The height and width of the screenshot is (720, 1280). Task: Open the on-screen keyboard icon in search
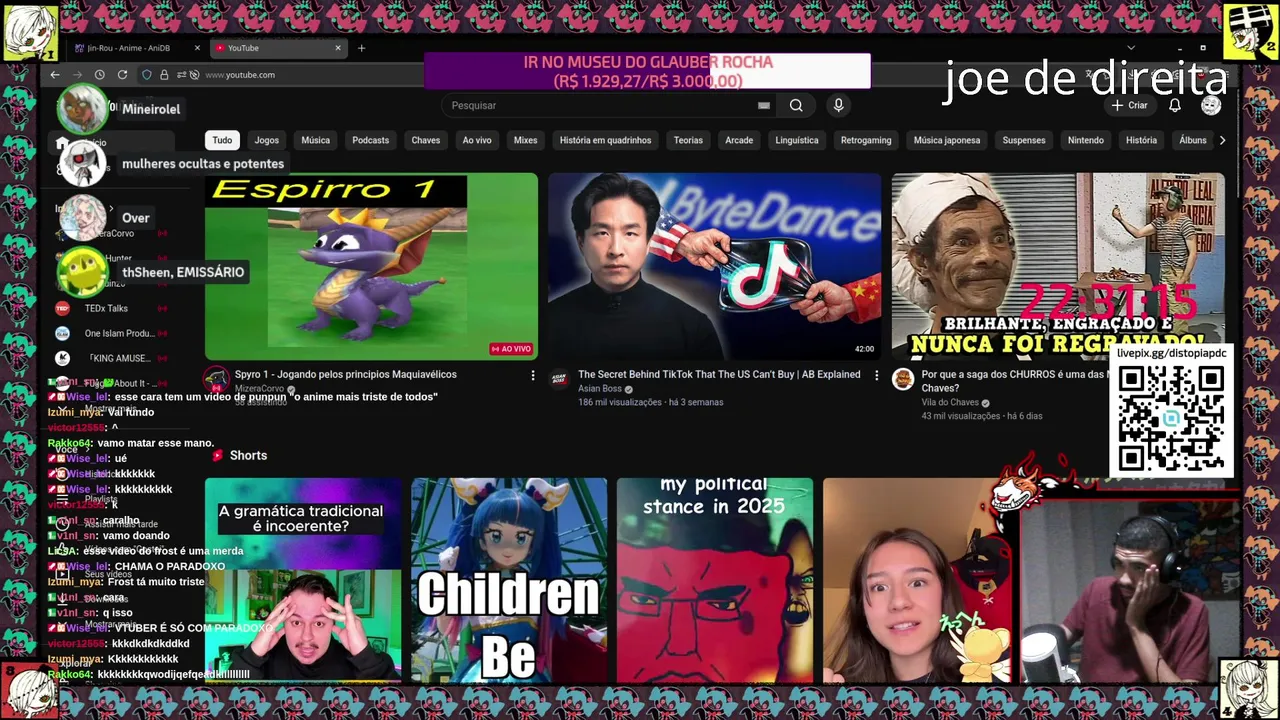(x=764, y=105)
